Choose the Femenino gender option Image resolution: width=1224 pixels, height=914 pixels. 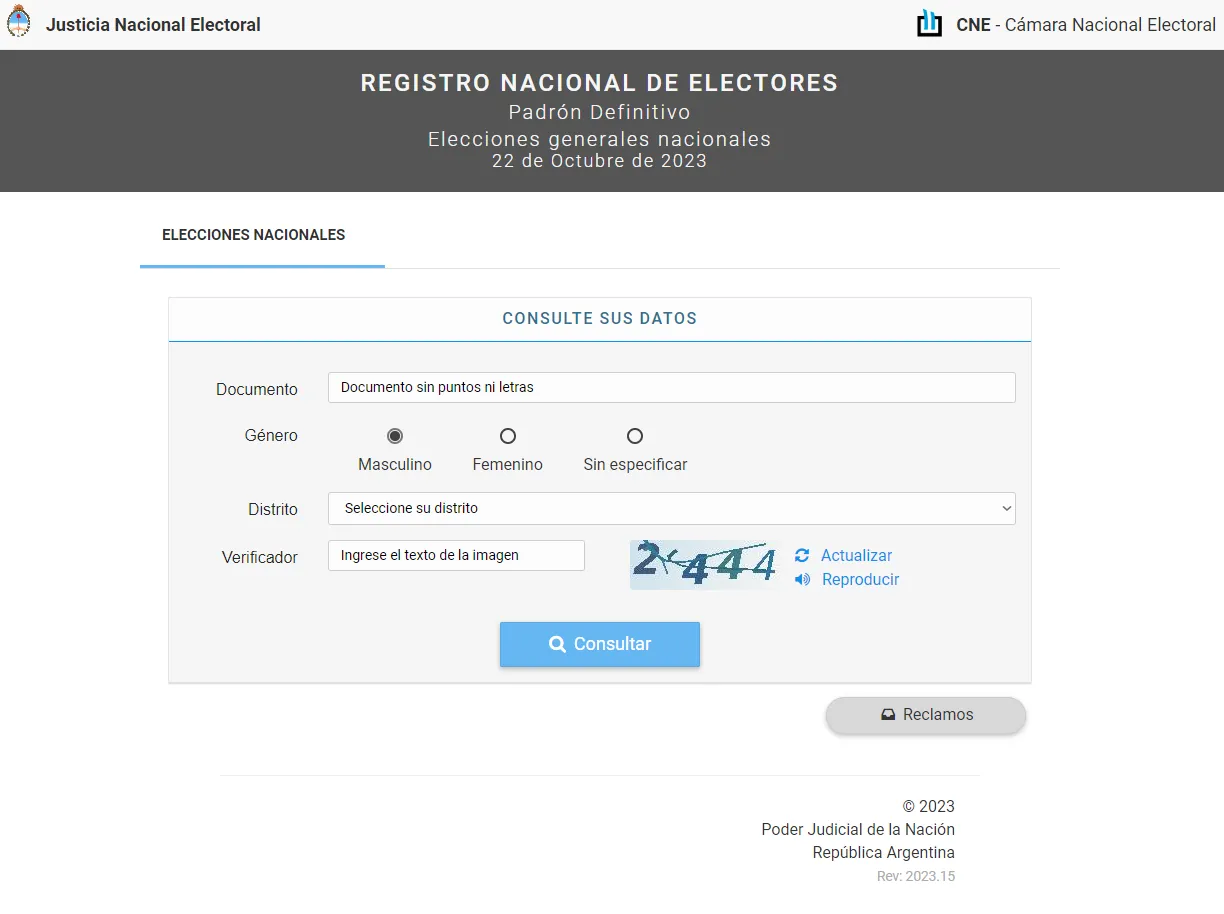tap(508, 436)
